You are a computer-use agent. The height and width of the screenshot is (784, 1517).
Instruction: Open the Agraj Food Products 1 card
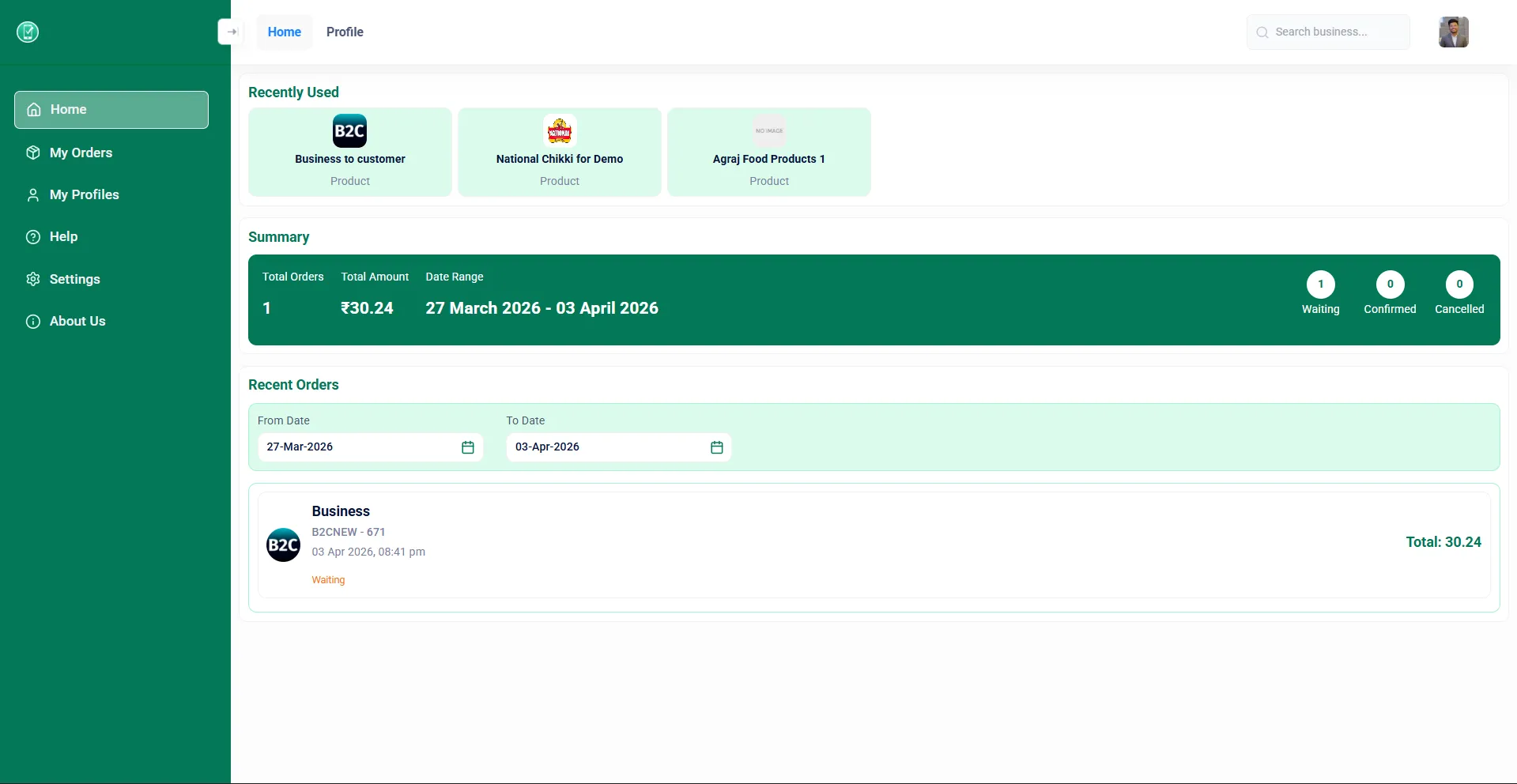769,152
